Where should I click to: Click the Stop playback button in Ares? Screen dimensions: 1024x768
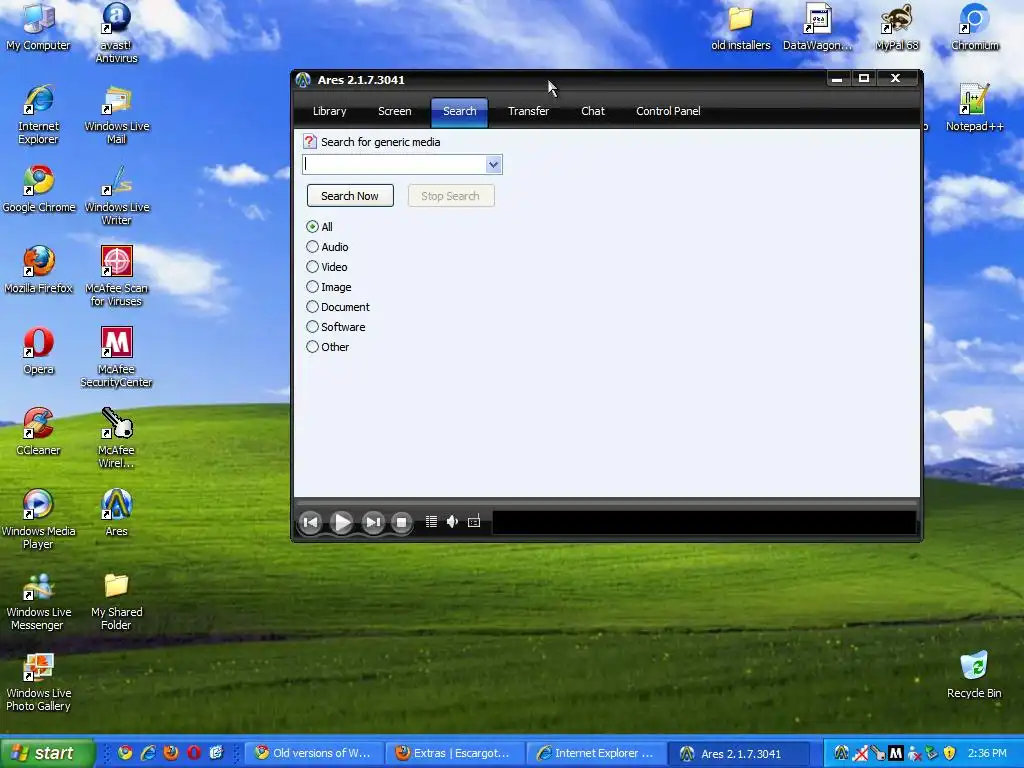(402, 522)
